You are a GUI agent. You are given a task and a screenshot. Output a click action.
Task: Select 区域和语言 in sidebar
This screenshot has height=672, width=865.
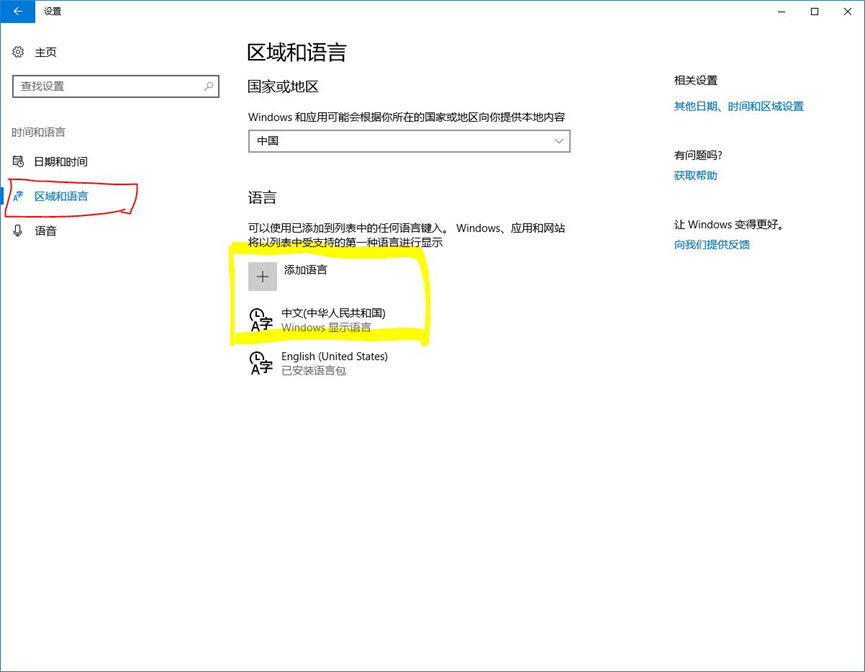click(61, 196)
